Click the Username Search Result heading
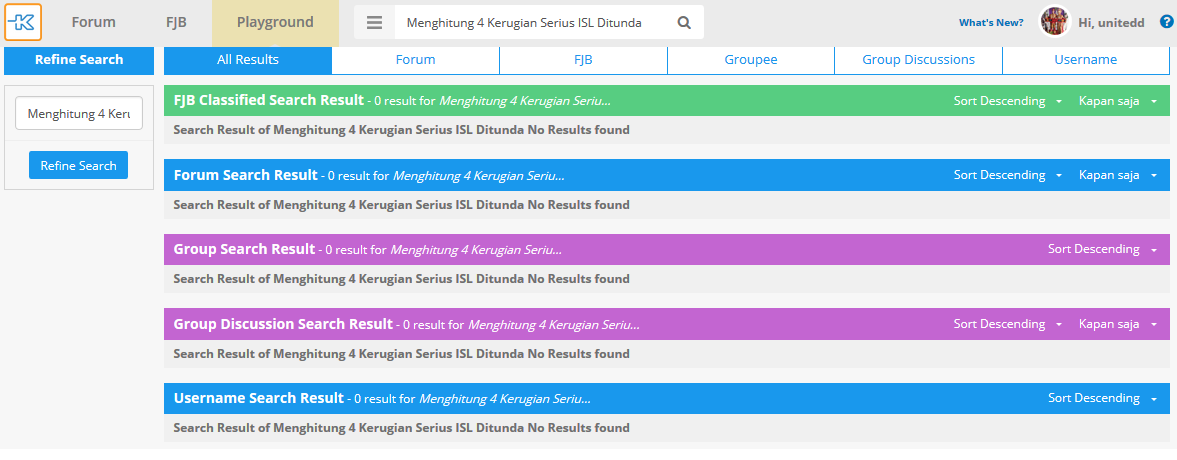This screenshot has height=460, width=1177. [x=258, y=398]
